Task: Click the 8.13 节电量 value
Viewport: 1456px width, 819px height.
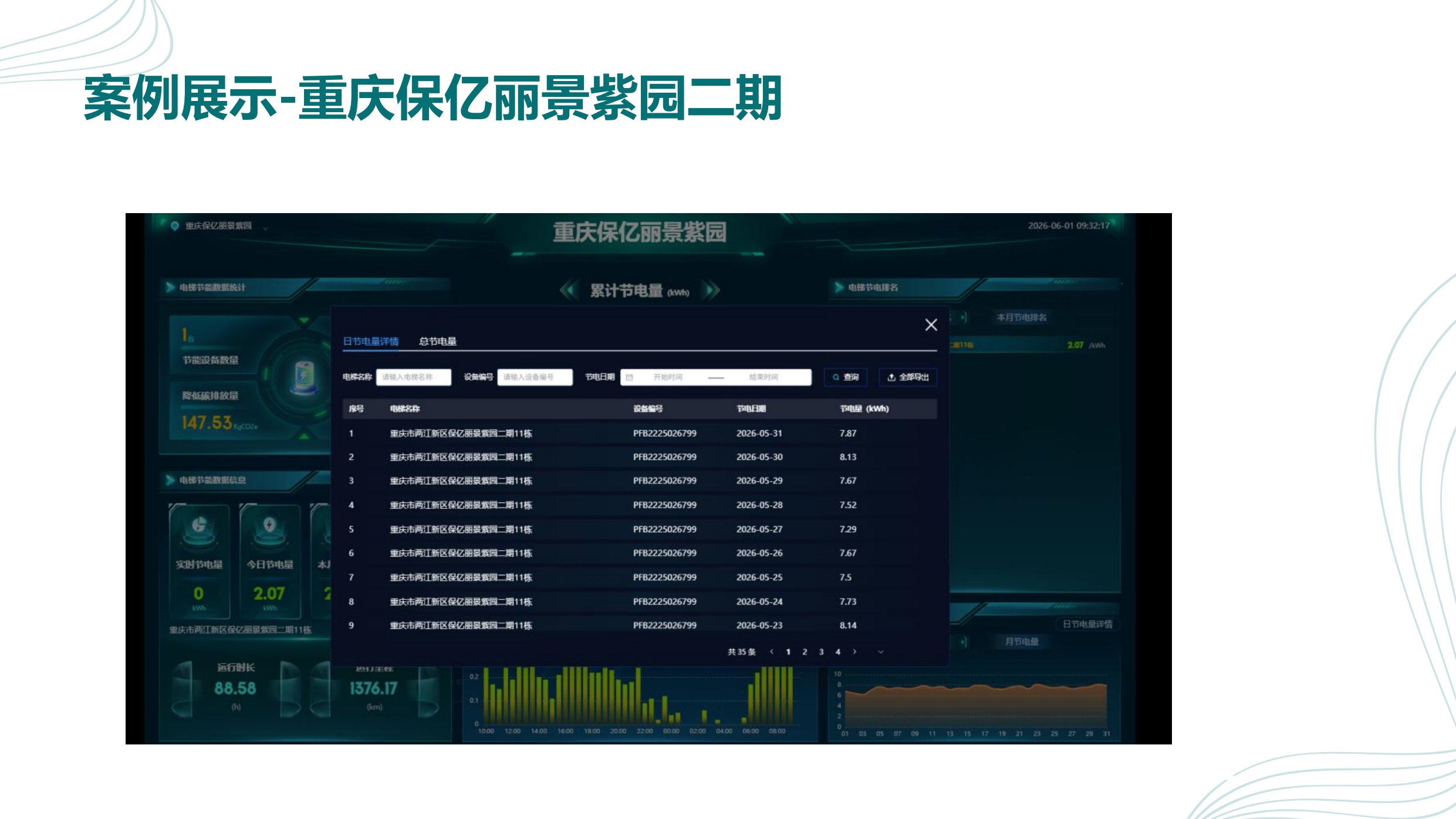Action: click(x=848, y=457)
